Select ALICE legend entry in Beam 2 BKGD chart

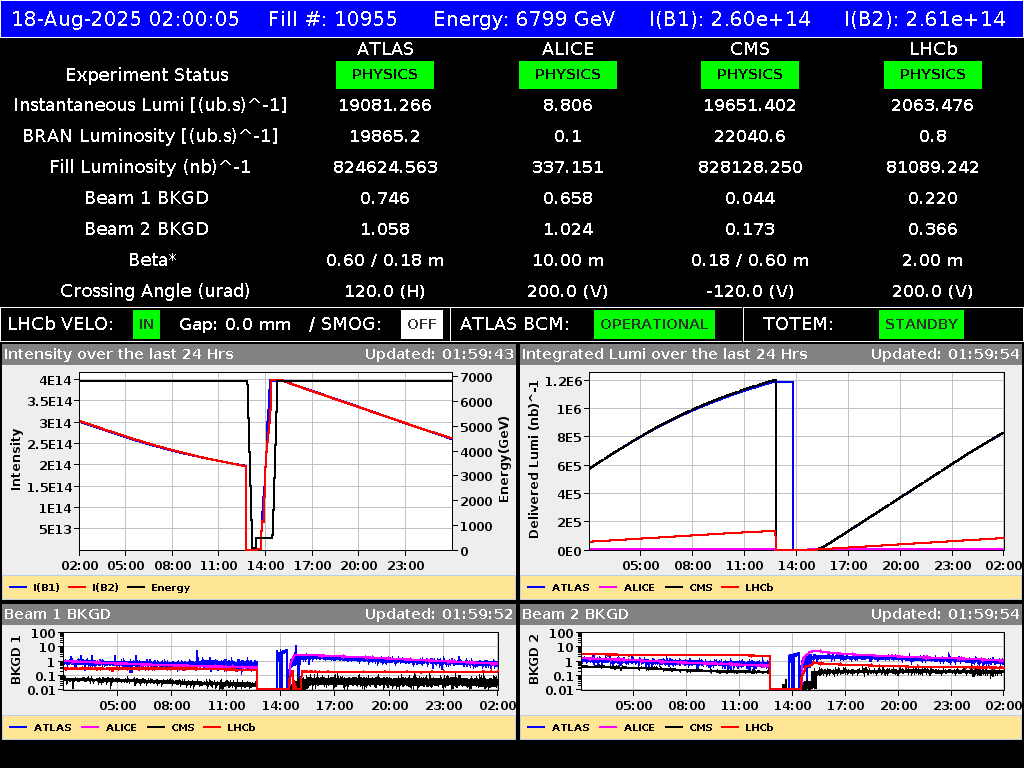627,727
